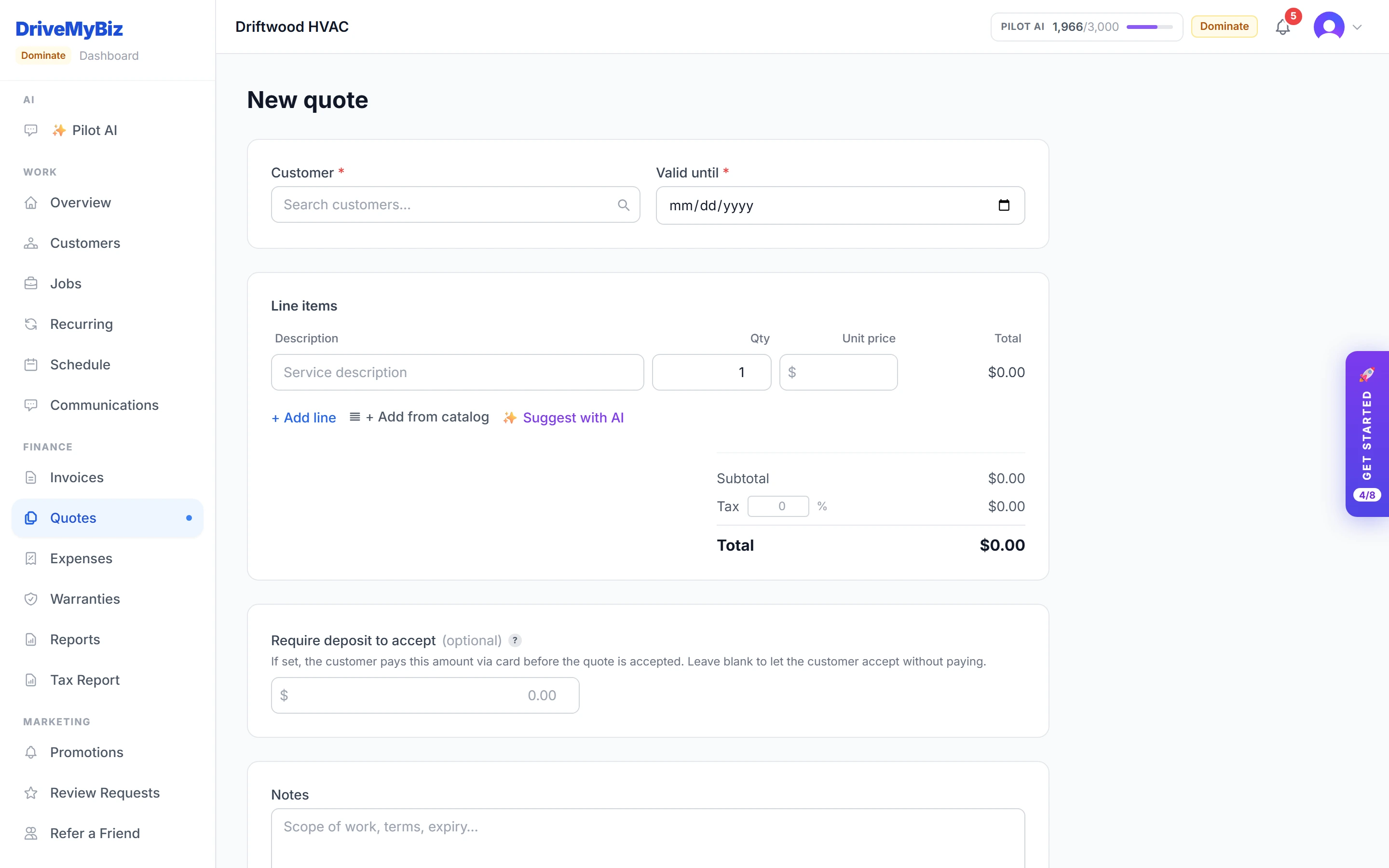This screenshot has height=868, width=1389.
Task: Click the Driftwood HVAC company name
Action: tap(292, 27)
